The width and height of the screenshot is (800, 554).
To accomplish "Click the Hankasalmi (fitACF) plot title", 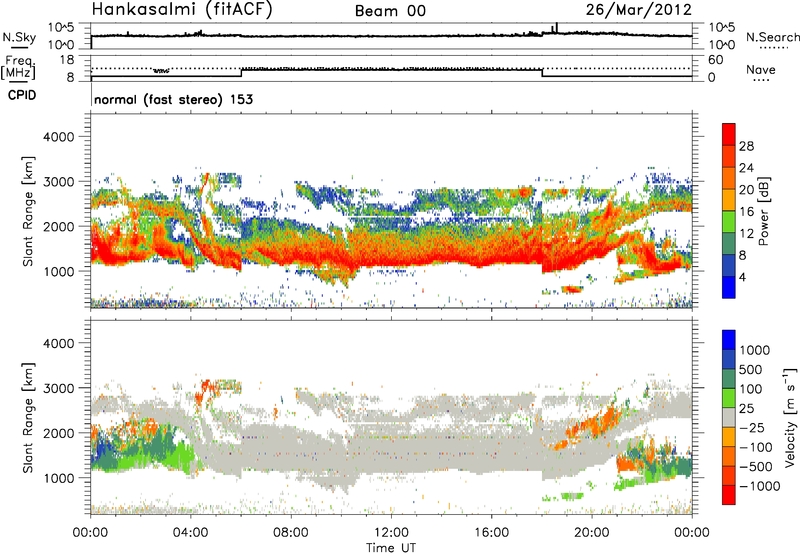I will pyautogui.click(x=182, y=9).
